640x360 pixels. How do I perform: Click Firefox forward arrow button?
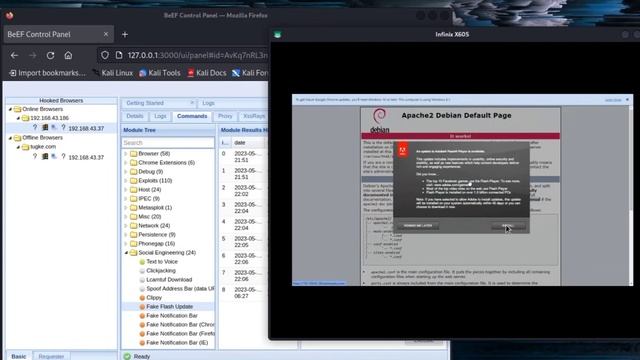pos(33,55)
